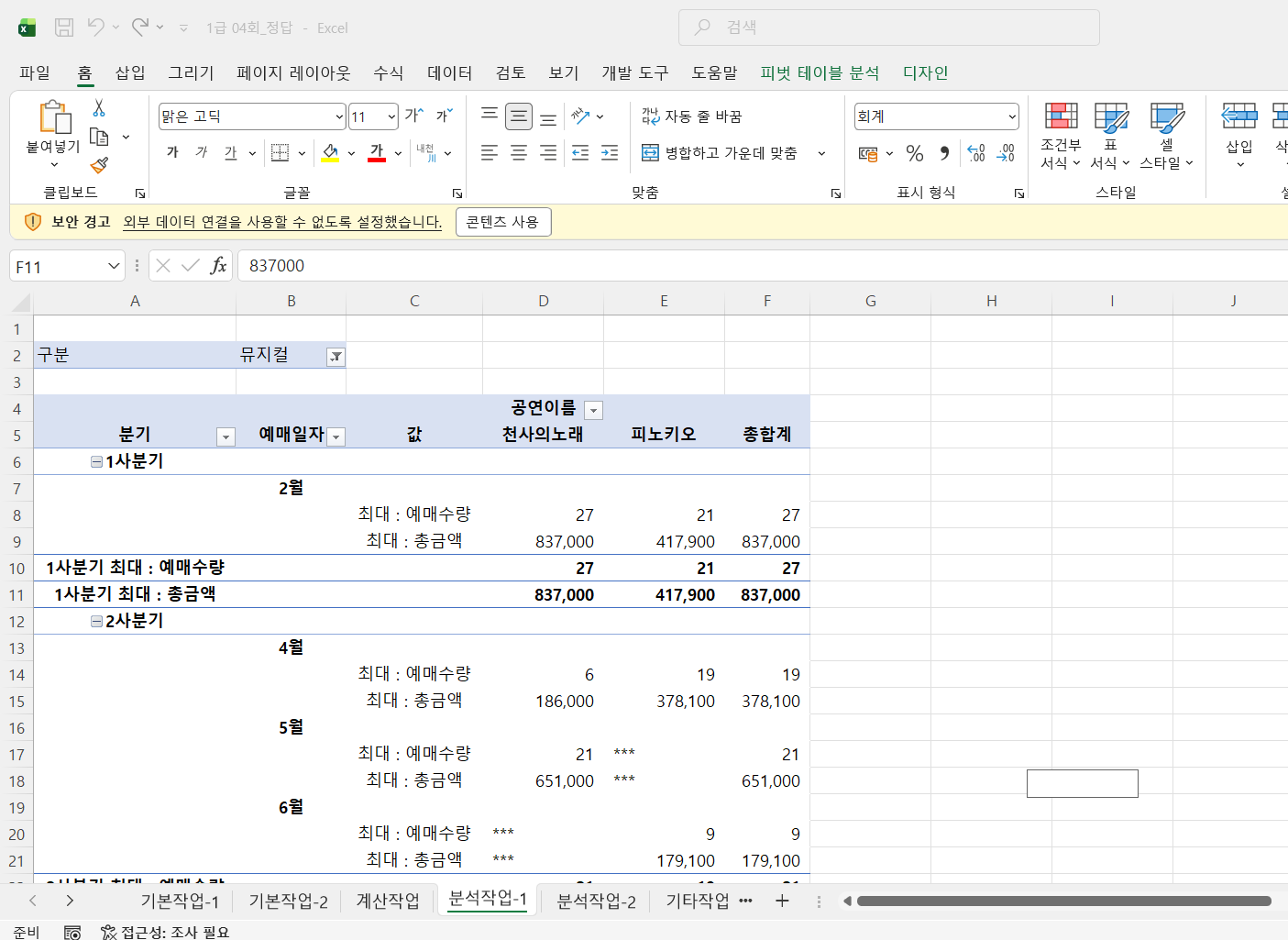Open the 구분 filter dropdown showing 뮤지컬
1288x940 pixels.
(x=336, y=357)
